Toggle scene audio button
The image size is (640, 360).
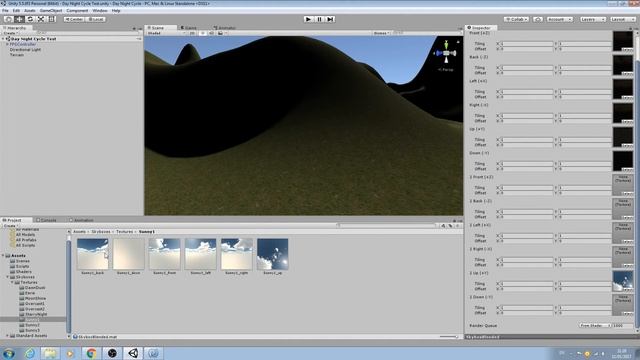211,33
